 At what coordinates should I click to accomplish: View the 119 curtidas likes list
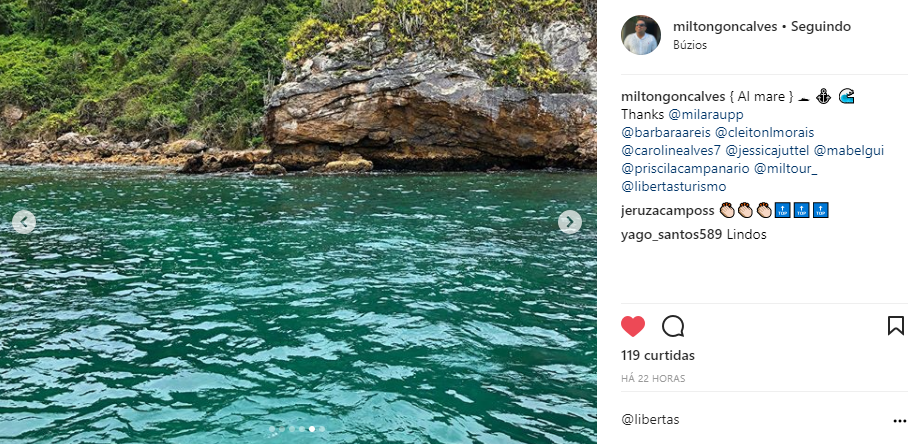(658, 355)
